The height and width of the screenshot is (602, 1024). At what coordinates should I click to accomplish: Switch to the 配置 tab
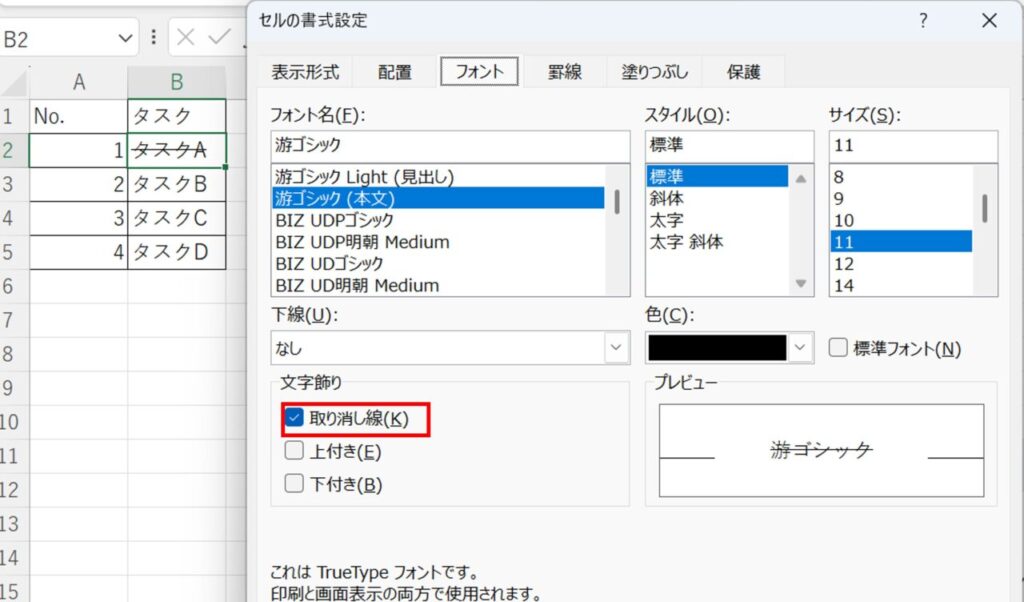(394, 72)
